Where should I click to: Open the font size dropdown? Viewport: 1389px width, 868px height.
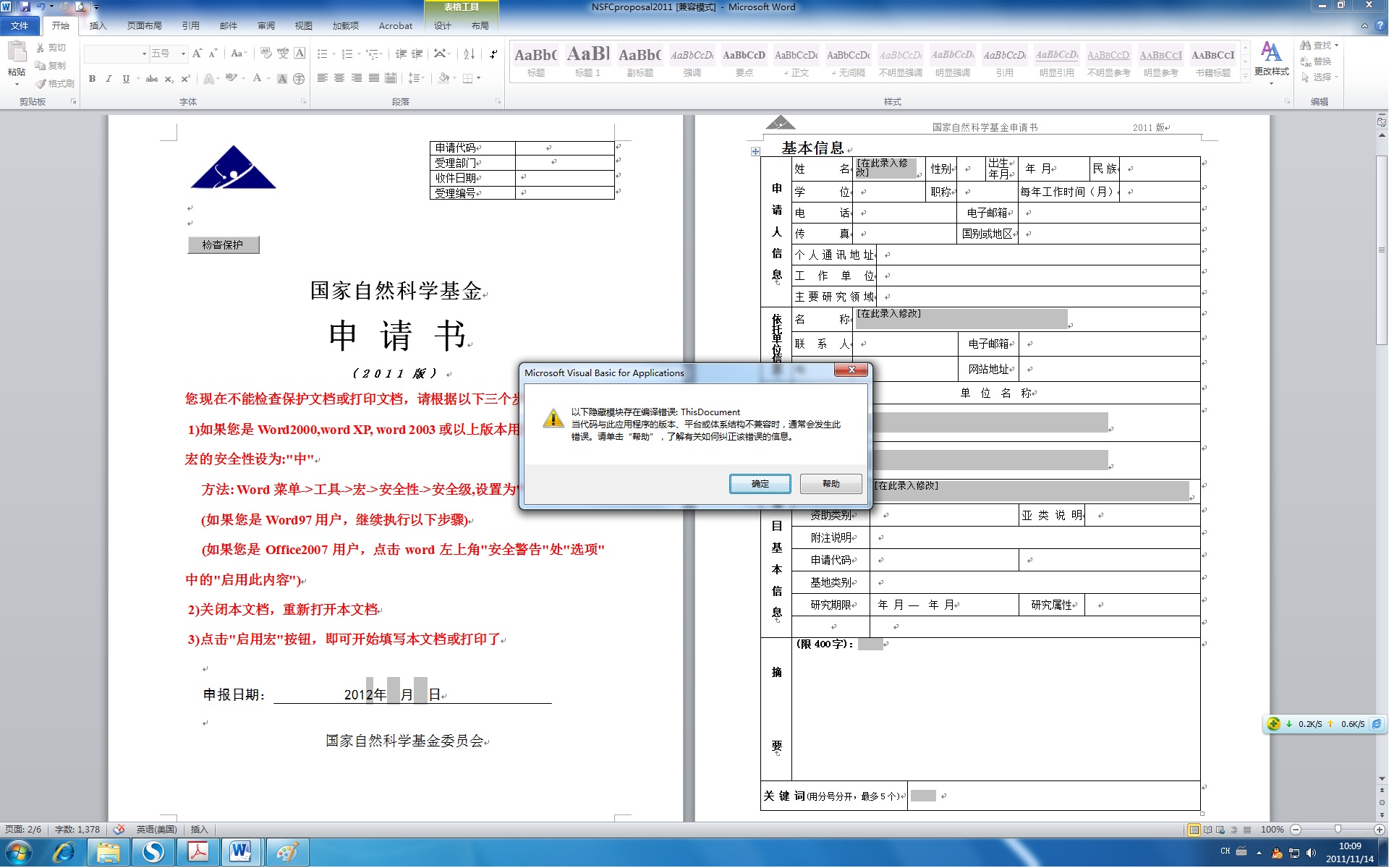[183, 54]
